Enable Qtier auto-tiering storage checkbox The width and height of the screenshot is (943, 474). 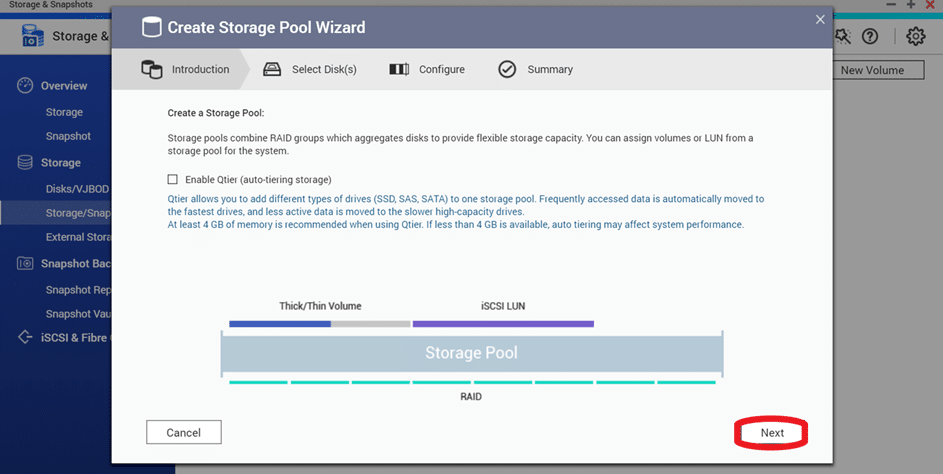(x=173, y=179)
